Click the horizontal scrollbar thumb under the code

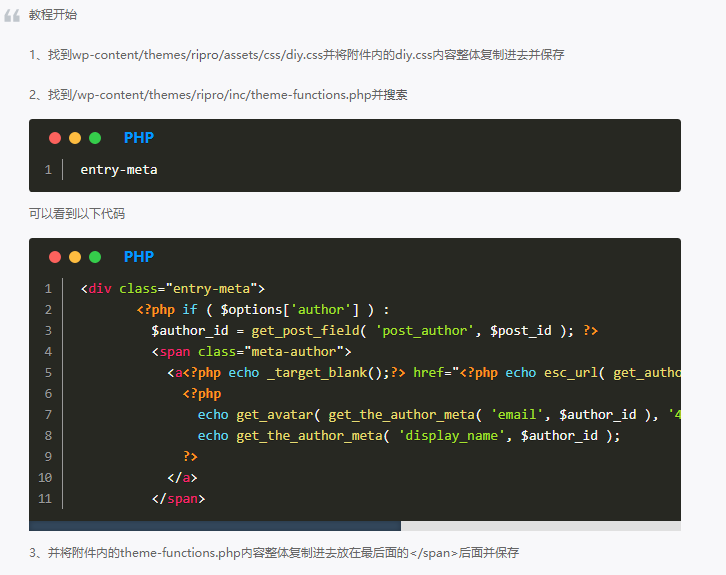tap(215, 525)
